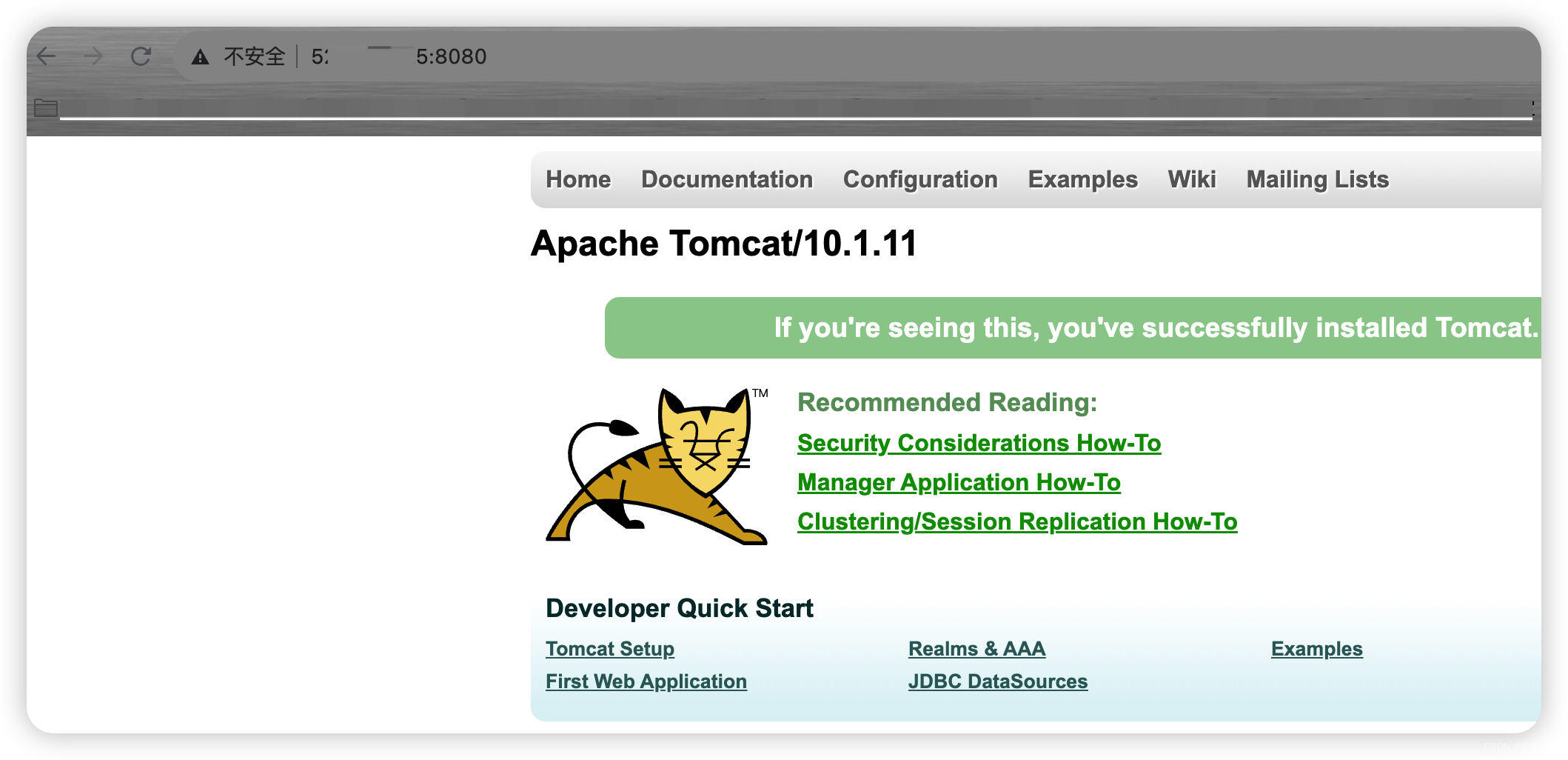
Task: Open the JDBC DataSources link
Action: click(x=998, y=681)
